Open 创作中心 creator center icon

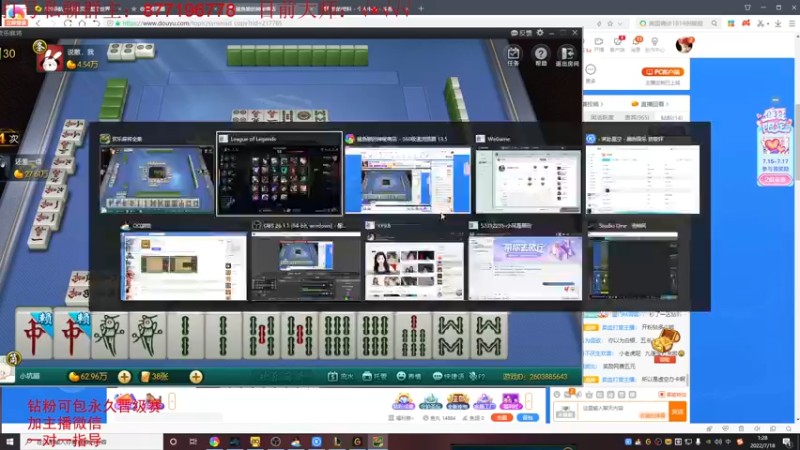point(655,44)
